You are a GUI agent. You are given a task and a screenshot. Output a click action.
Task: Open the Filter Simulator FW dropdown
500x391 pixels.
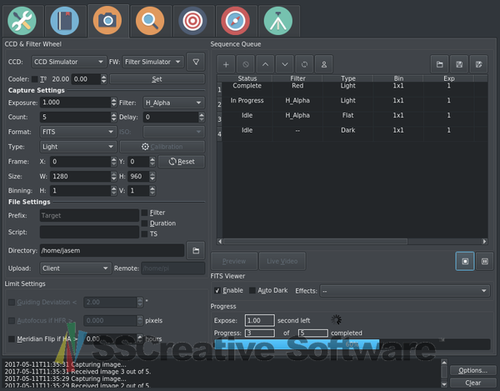pyautogui.click(x=153, y=62)
